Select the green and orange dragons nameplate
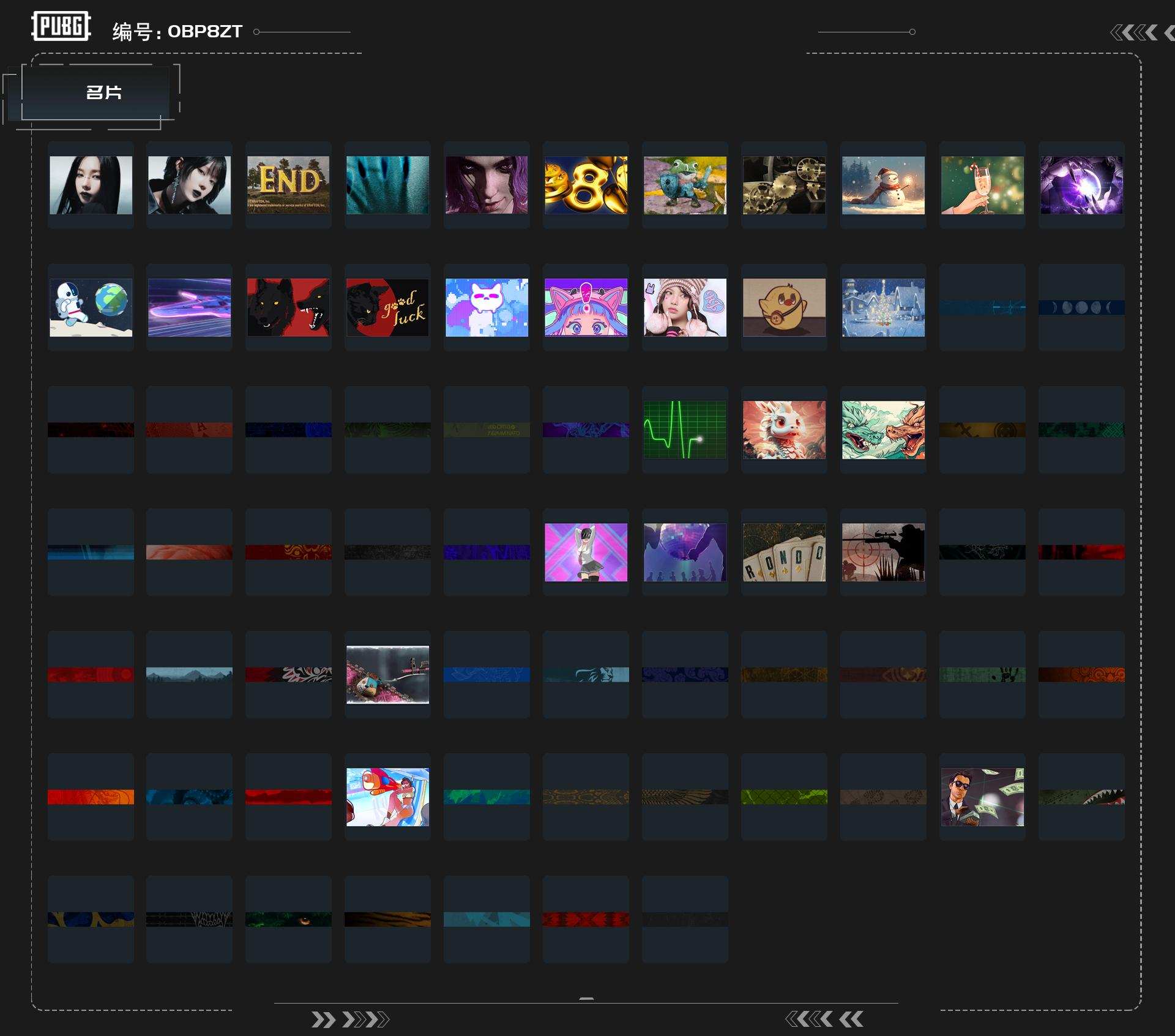Screen dimensions: 1175x1036 point(883,430)
